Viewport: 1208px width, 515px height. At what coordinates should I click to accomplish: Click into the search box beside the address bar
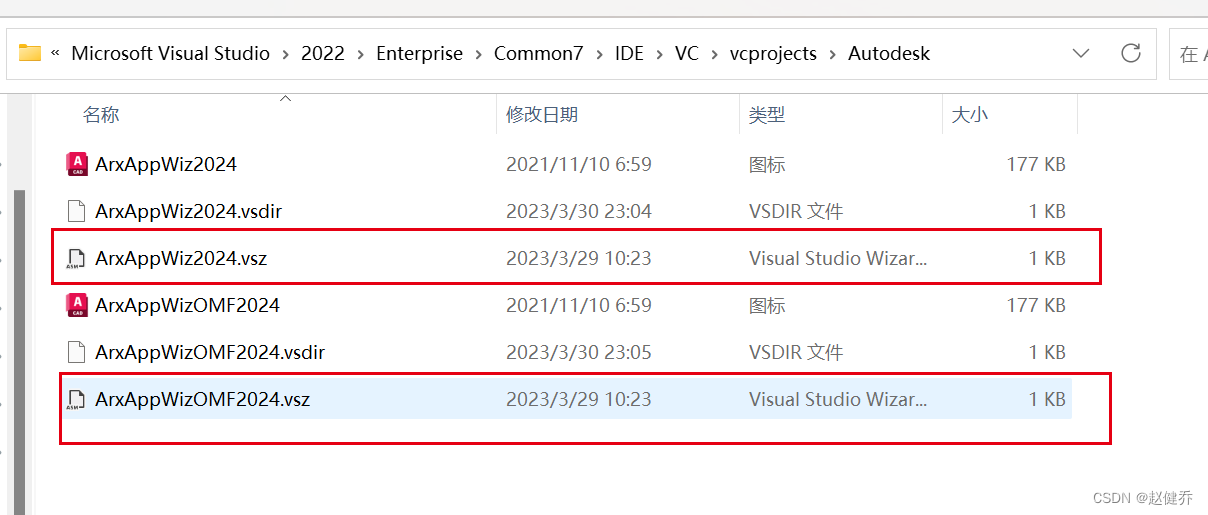point(1189,54)
